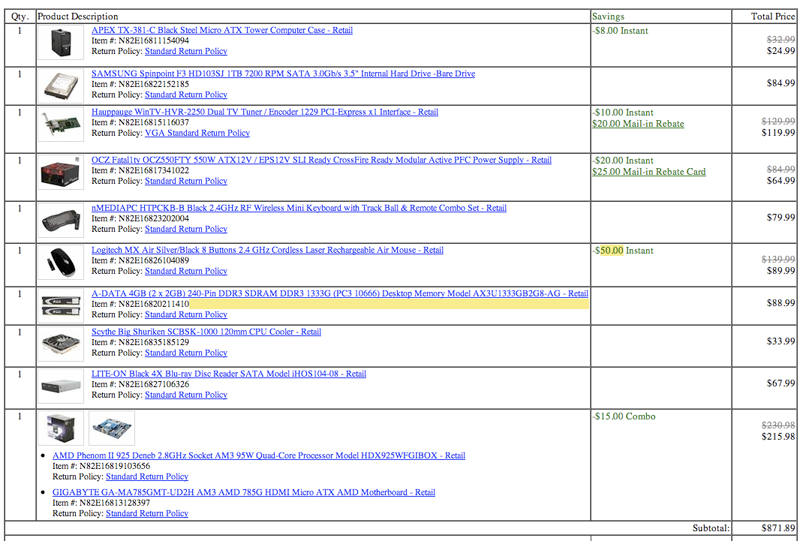Viewport: 803px width, 541px height.
Task: Click the $84.99 Samsung drive price
Action: click(780, 83)
